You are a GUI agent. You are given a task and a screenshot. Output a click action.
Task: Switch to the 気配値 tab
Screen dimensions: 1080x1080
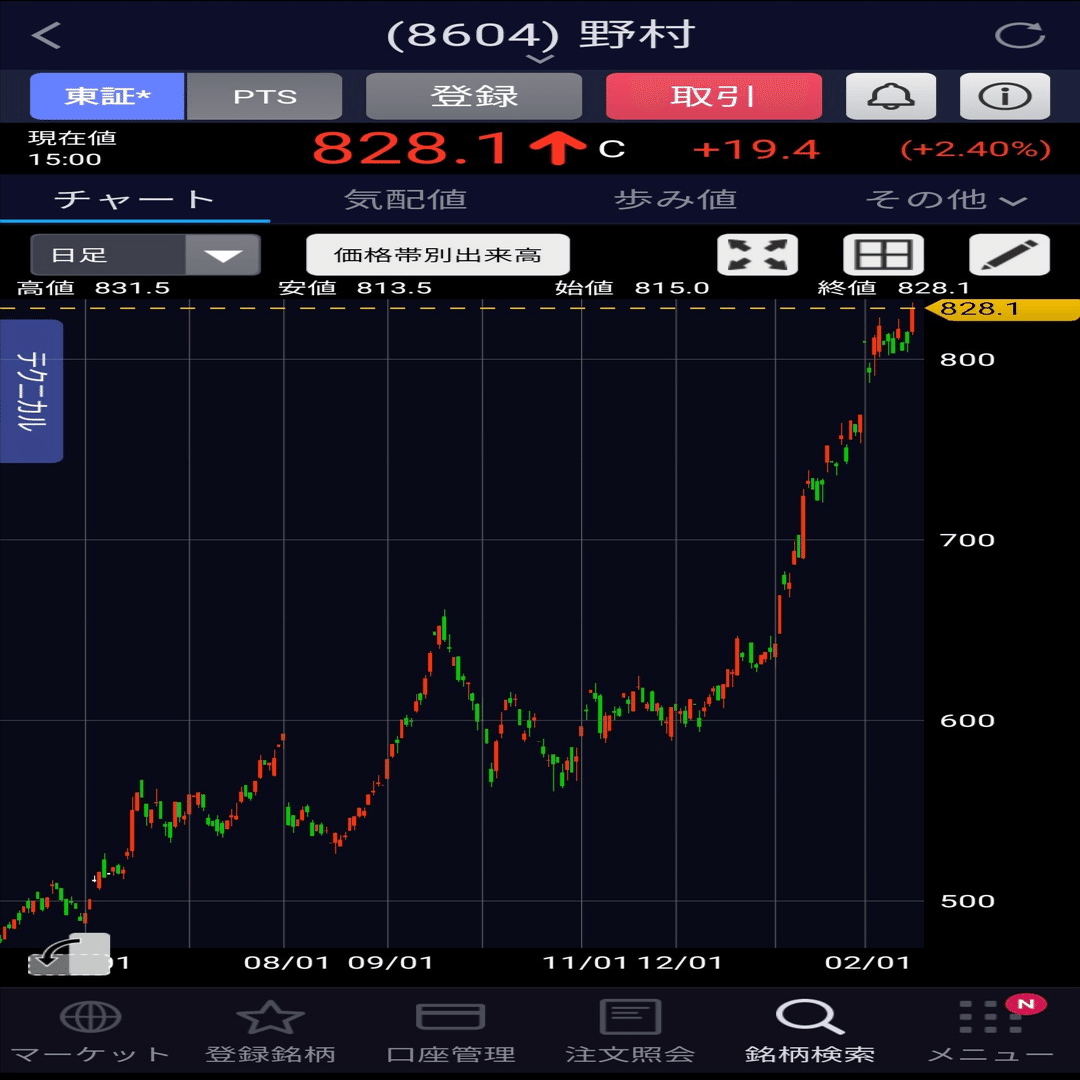pos(405,200)
